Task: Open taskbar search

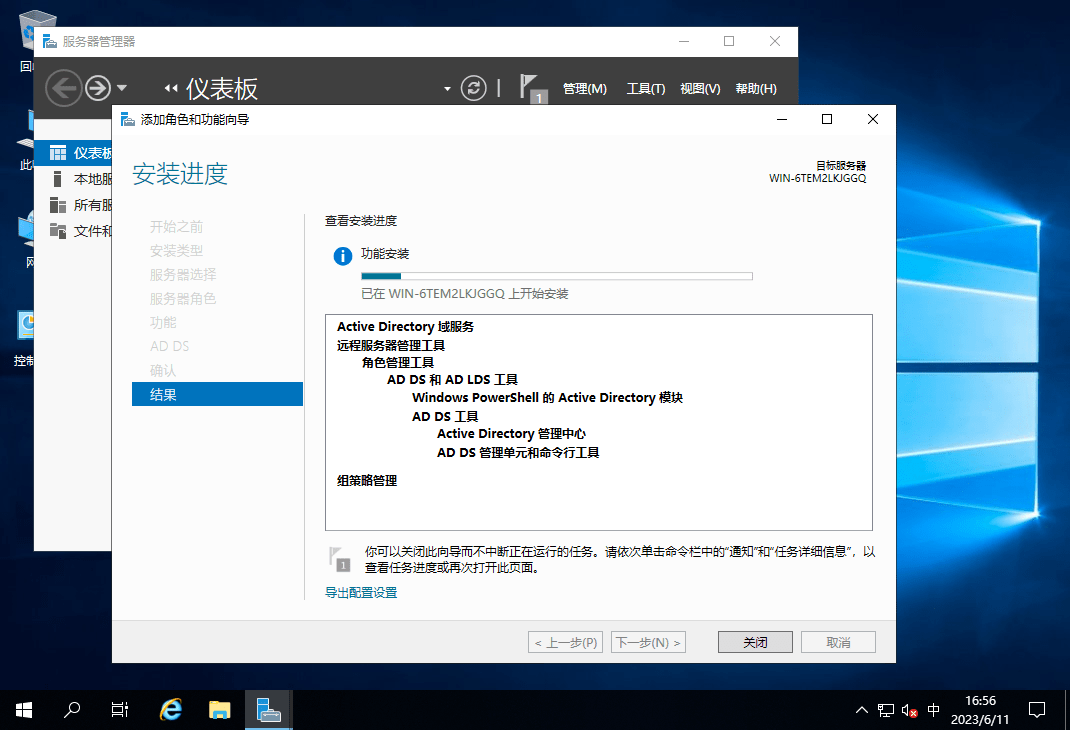Action: pyautogui.click(x=72, y=710)
